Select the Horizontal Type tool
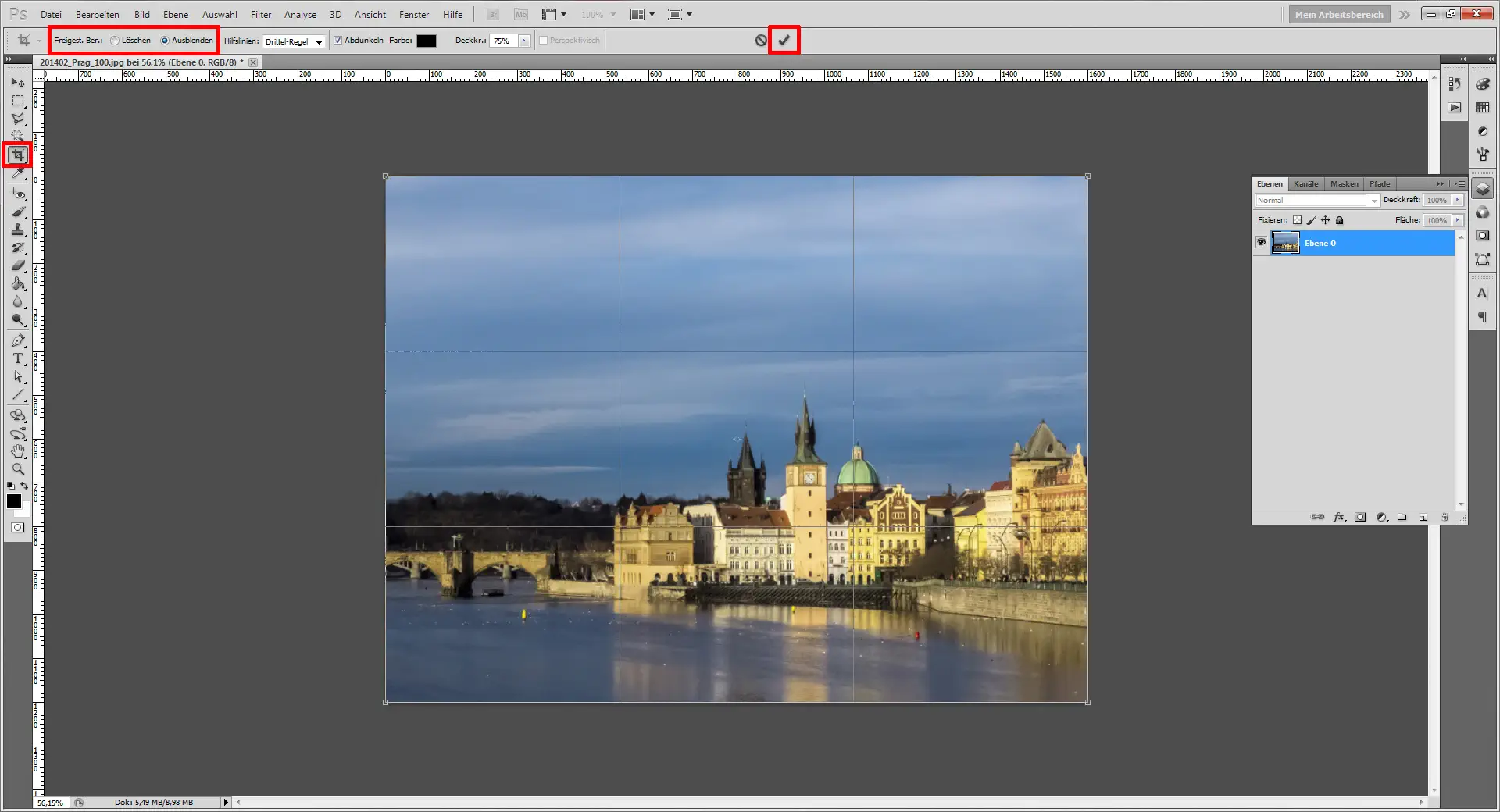The image size is (1500, 812). coord(19,359)
